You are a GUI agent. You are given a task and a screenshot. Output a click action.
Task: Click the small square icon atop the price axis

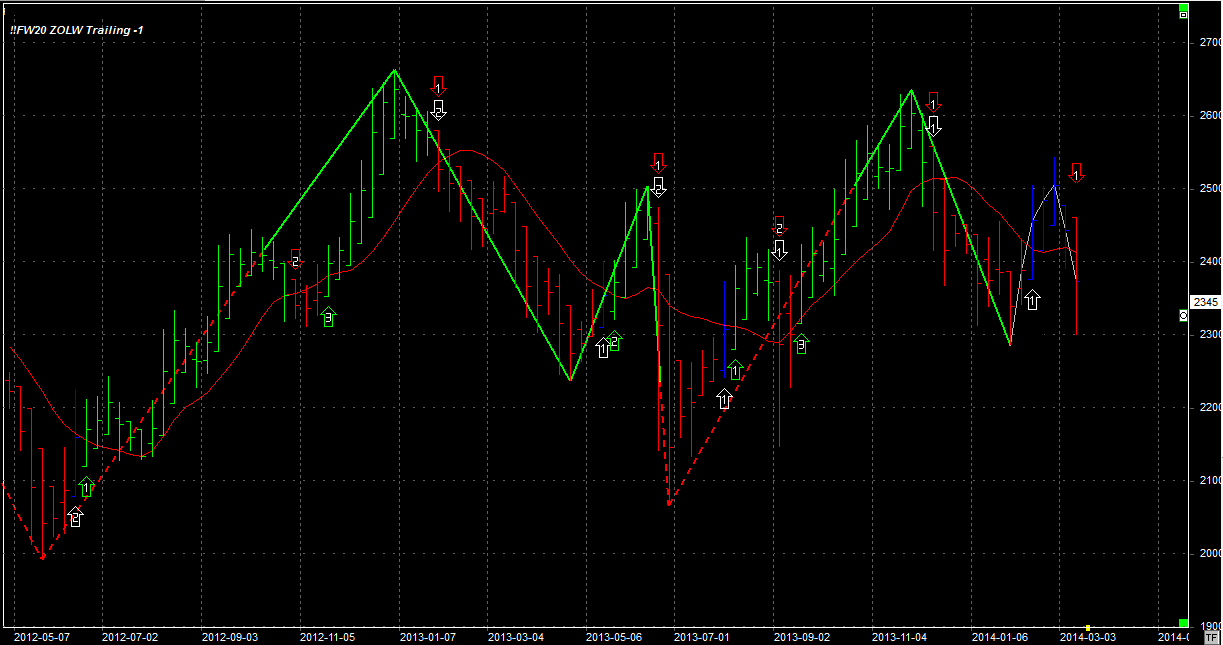(1184, 14)
